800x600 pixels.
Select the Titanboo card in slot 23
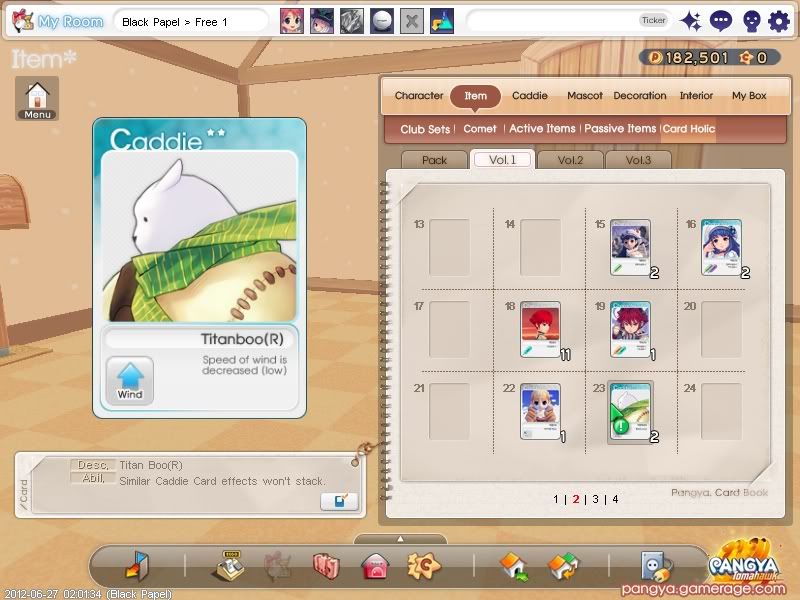click(631, 412)
